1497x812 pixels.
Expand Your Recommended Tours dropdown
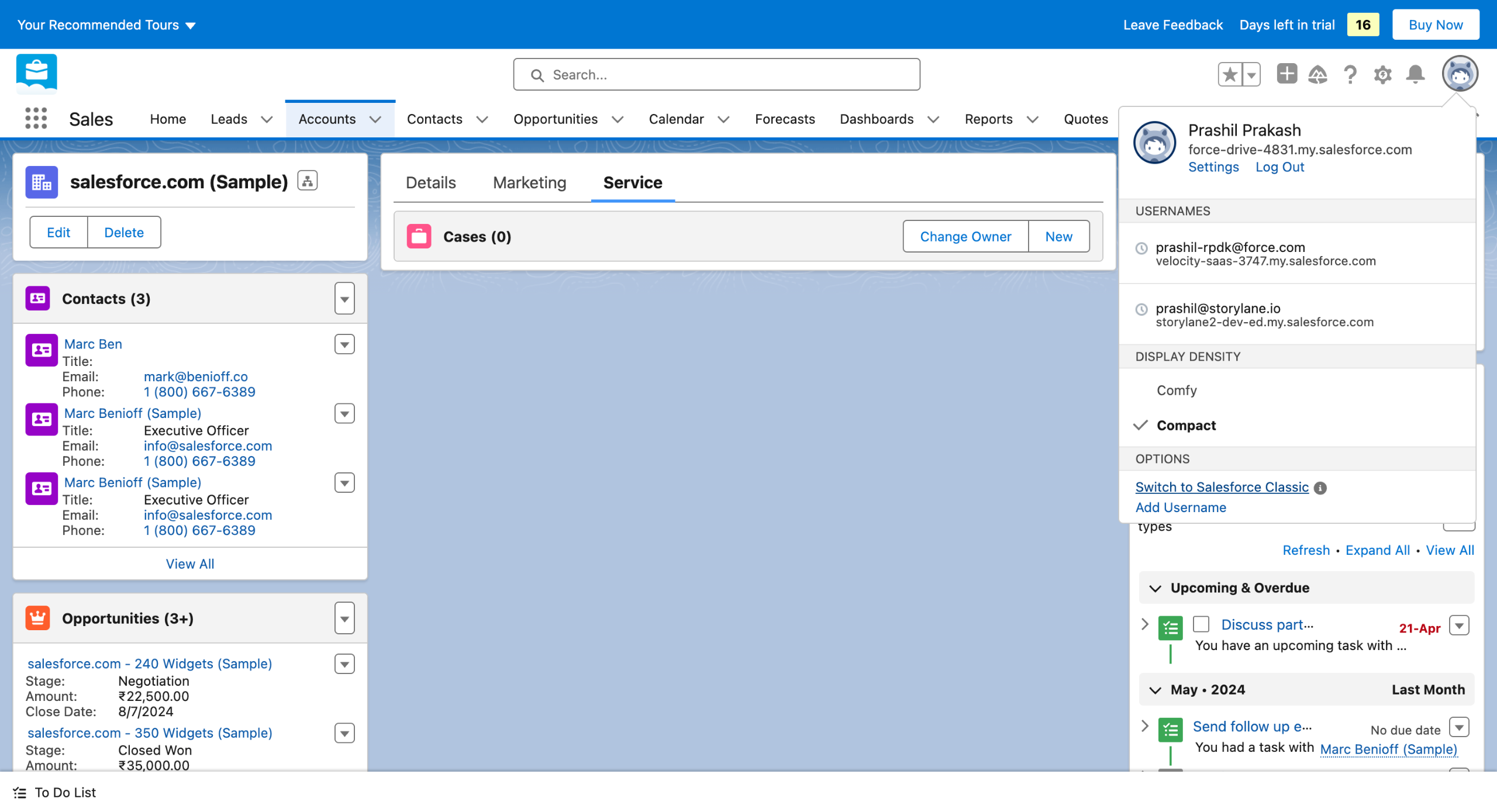107,25
